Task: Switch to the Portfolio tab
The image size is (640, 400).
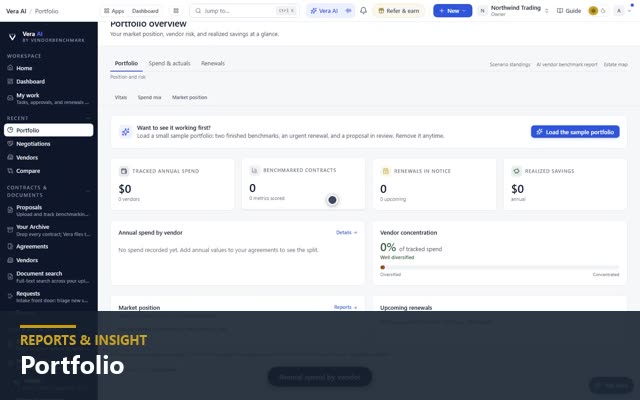Action: click(x=126, y=63)
